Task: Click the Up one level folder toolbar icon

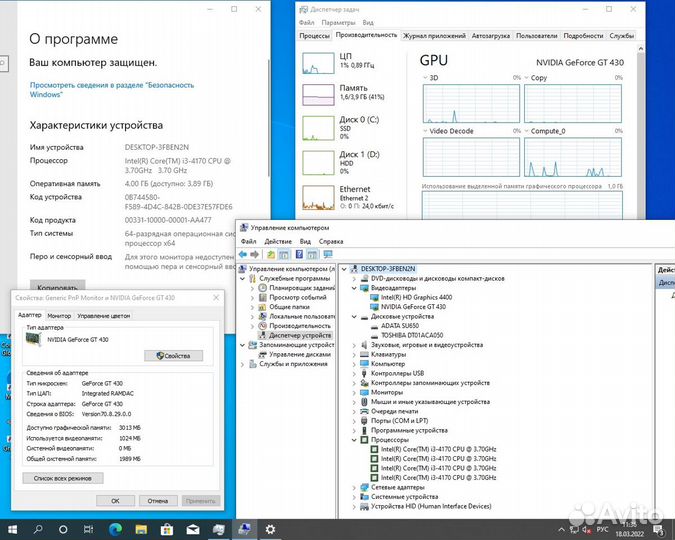Action: (x=271, y=254)
